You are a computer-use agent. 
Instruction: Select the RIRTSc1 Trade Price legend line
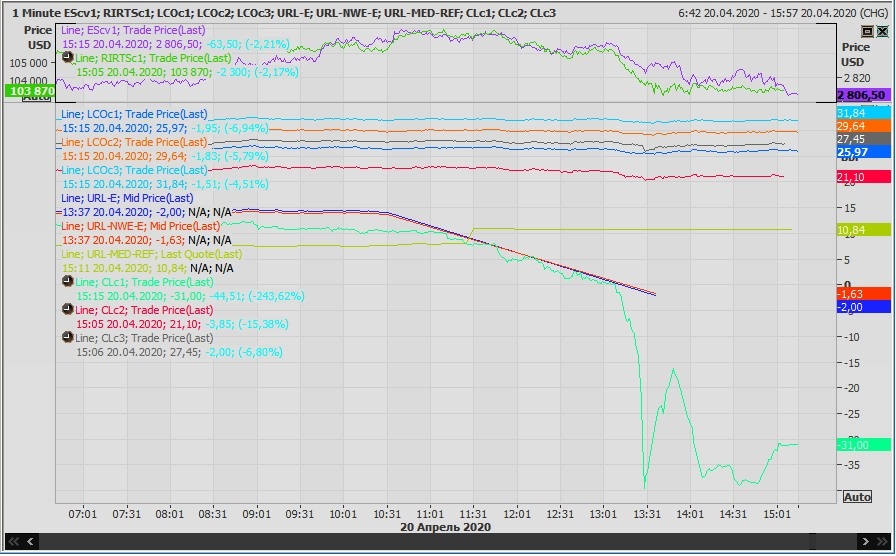point(153,58)
